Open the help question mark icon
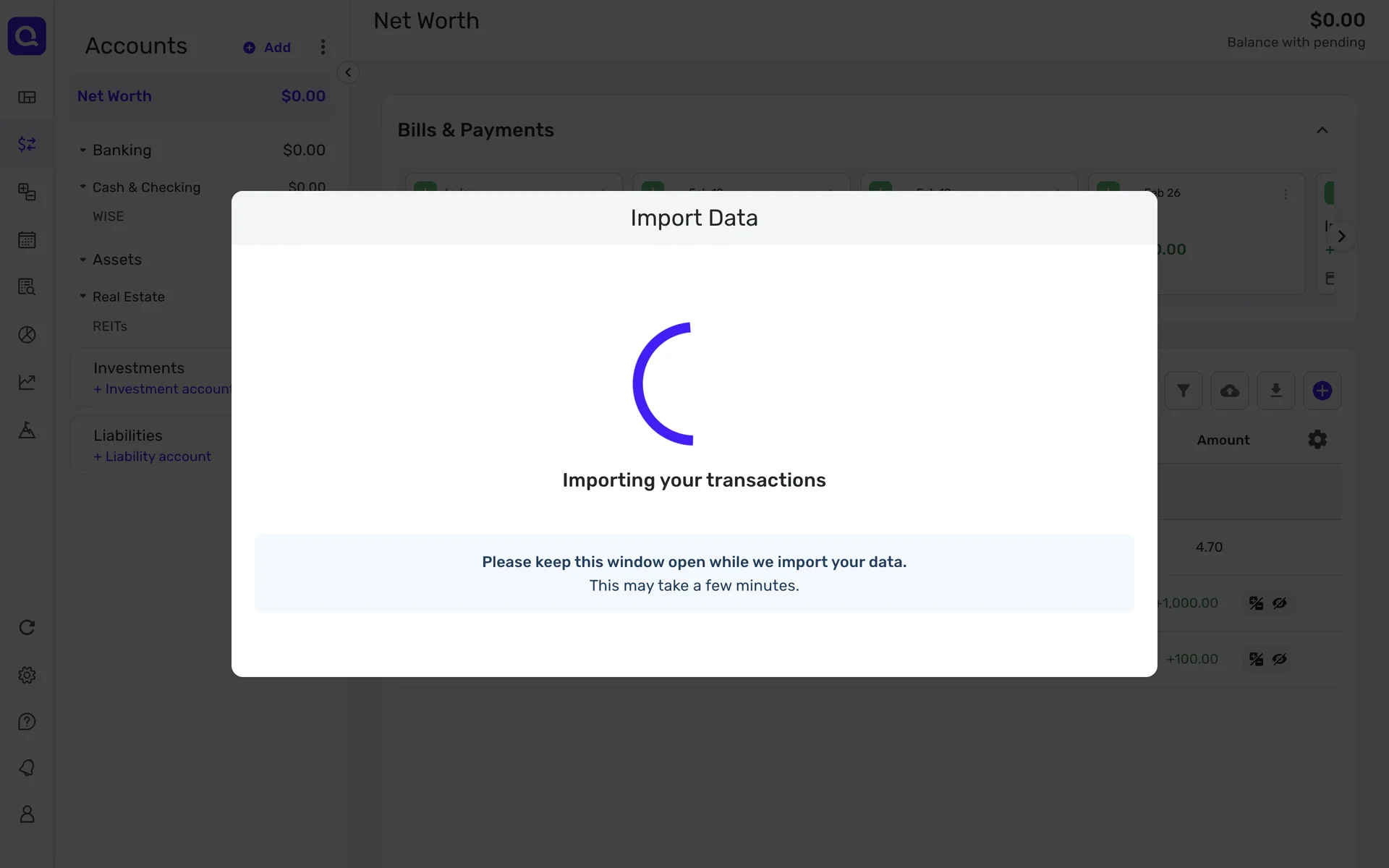Viewport: 1389px width, 868px height. 27,722
